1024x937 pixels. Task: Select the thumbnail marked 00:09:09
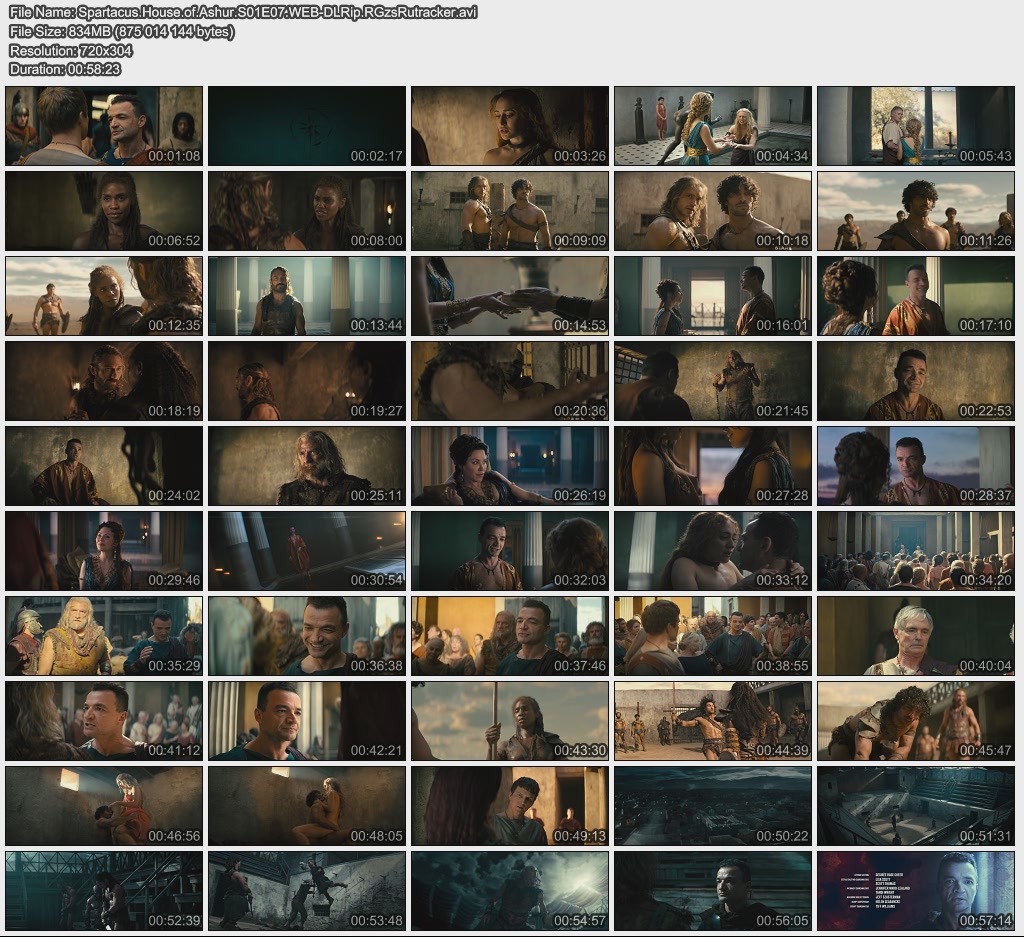(510, 211)
